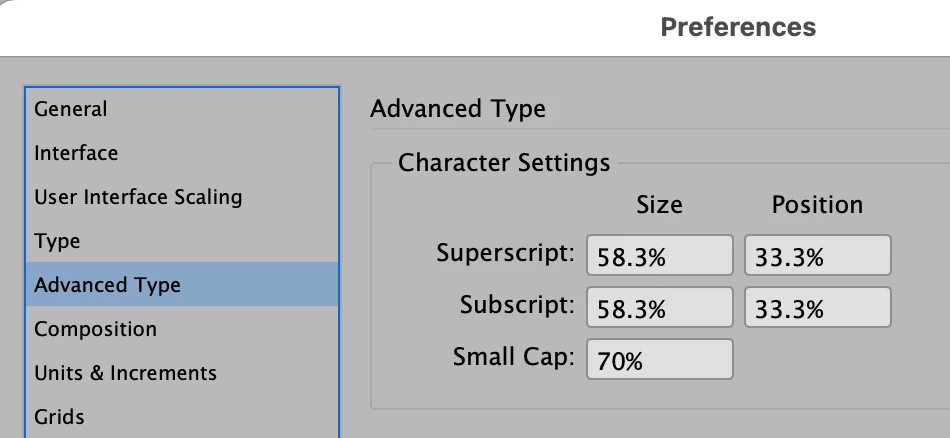Click the Superscript Size field showing 58.3%
Viewport: 950px width, 438px height.
pyautogui.click(x=660, y=255)
